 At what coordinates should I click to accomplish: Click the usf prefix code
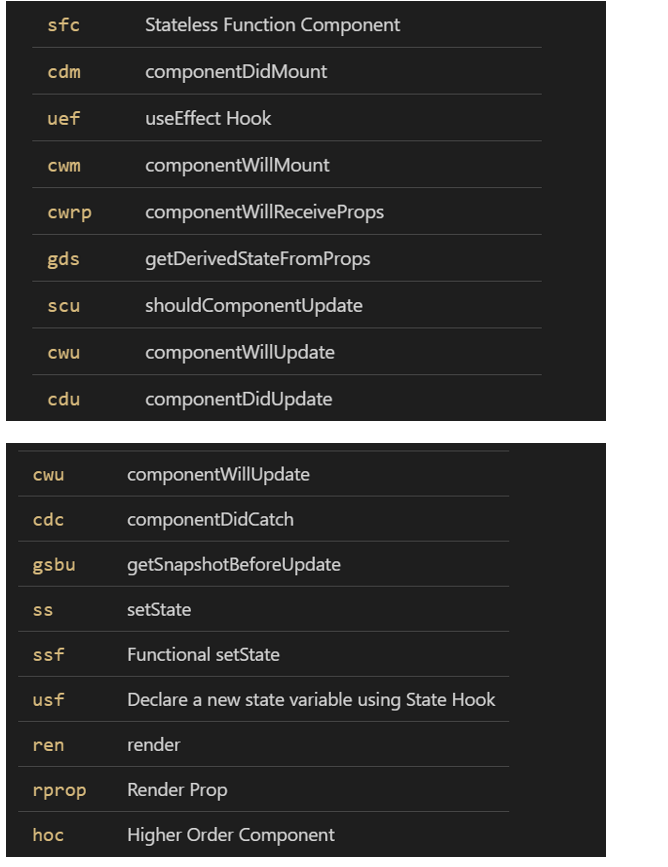click(48, 700)
